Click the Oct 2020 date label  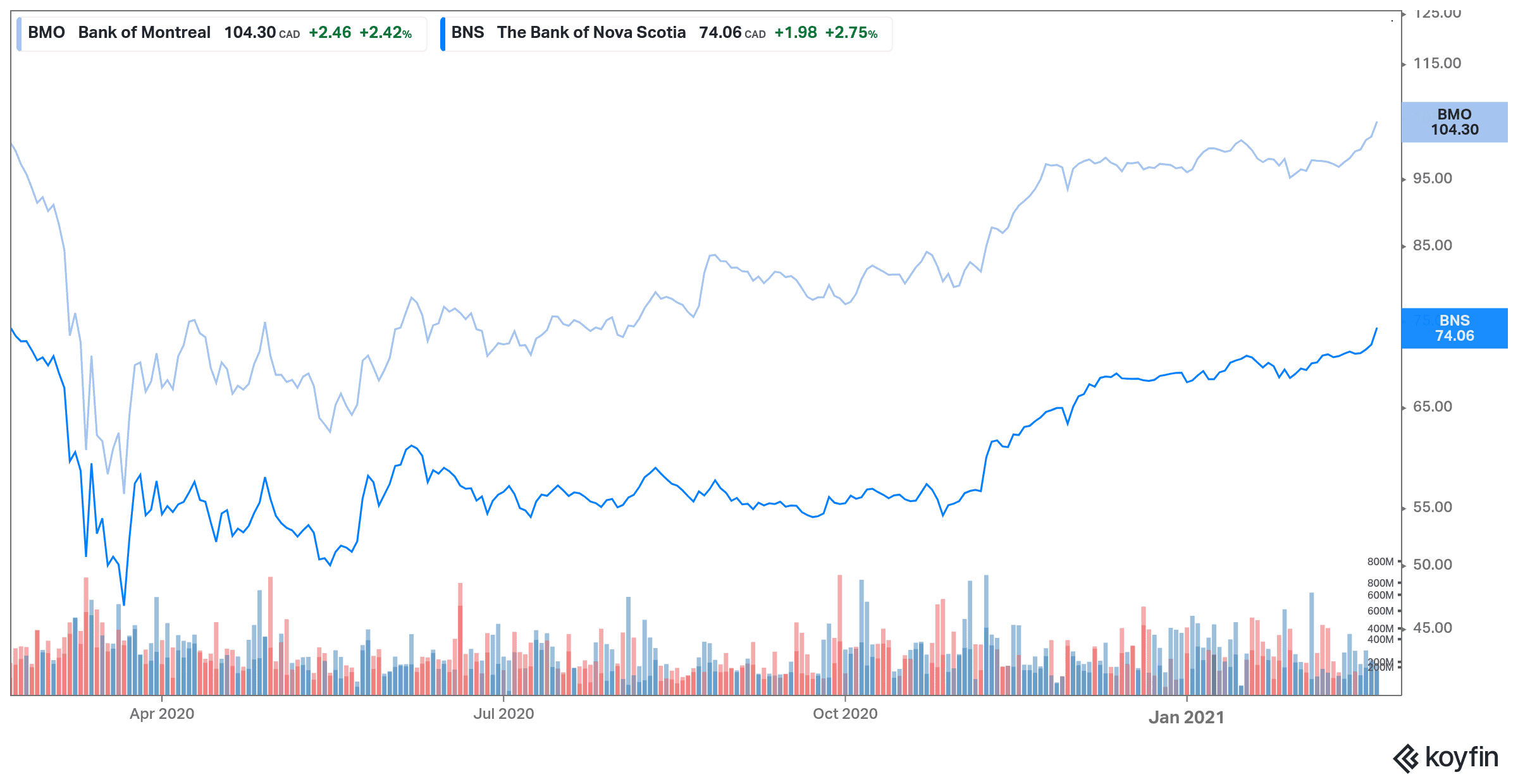click(845, 714)
